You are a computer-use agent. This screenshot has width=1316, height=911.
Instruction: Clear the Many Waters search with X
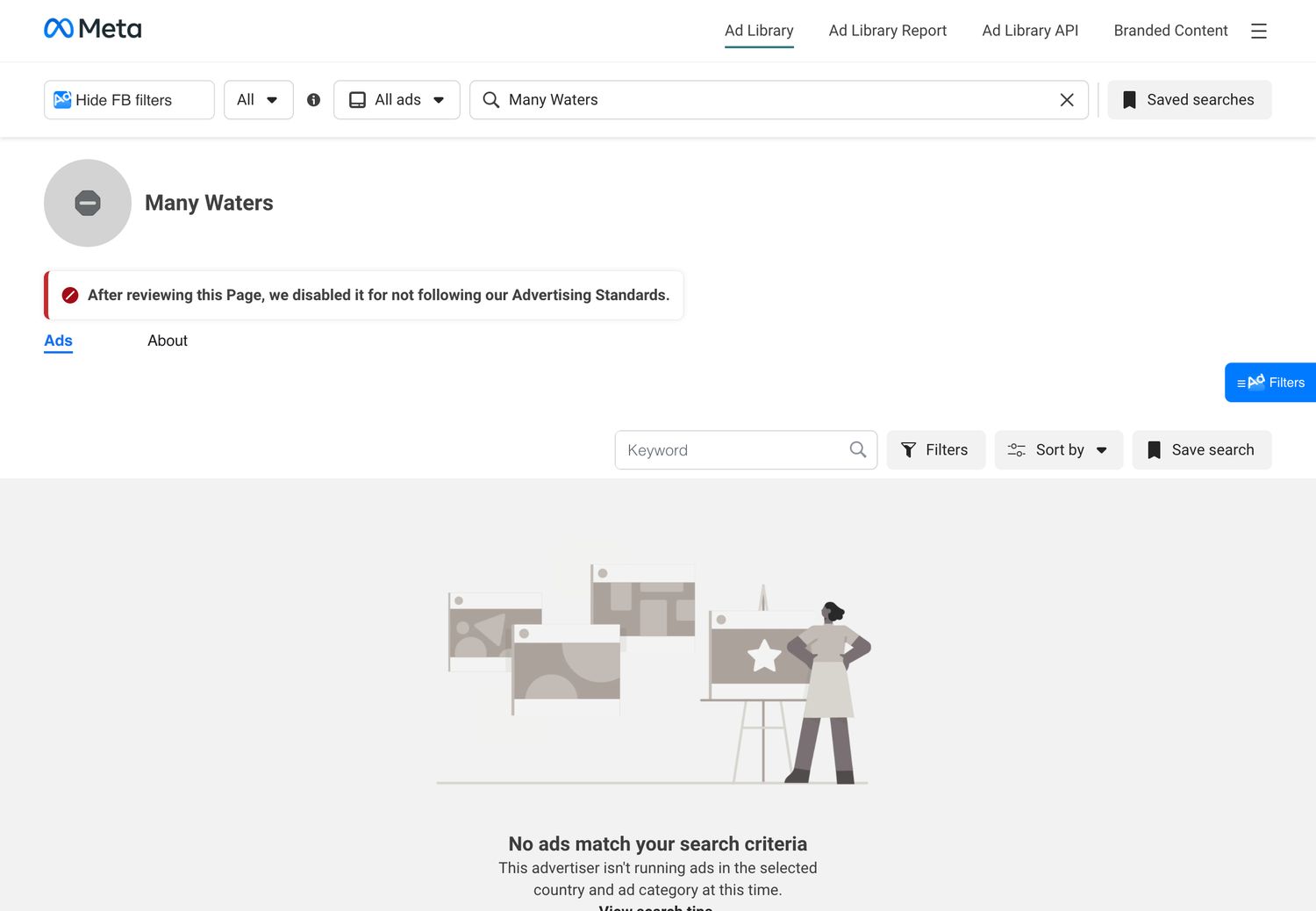click(x=1067, y=100)
